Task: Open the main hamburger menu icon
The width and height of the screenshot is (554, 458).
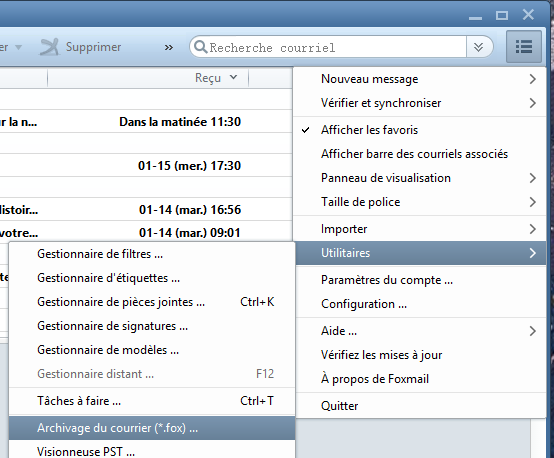Action: click(524, 47)
